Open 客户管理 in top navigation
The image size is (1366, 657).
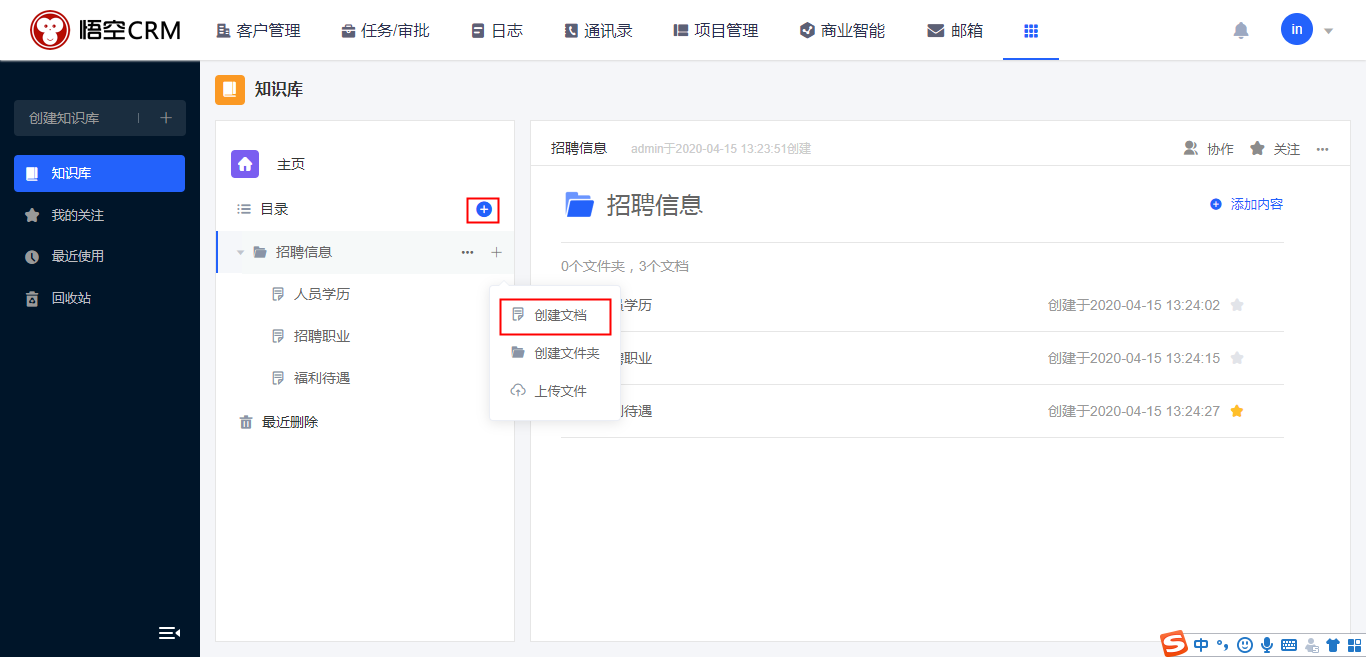tap(258, 31)
